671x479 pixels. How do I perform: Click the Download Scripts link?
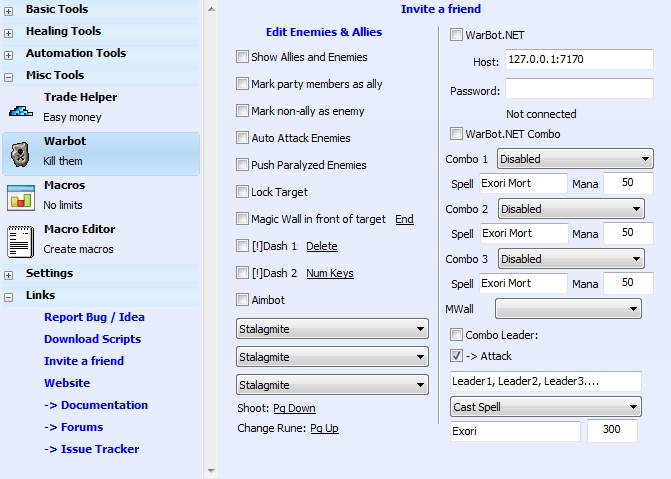[x=92, y=339]
